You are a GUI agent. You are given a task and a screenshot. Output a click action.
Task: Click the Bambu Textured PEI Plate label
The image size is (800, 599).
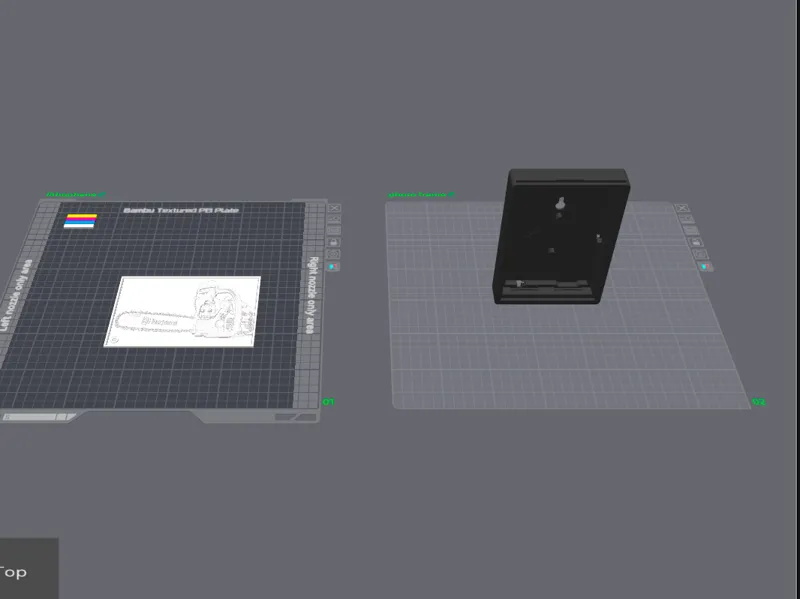point(181,210)
